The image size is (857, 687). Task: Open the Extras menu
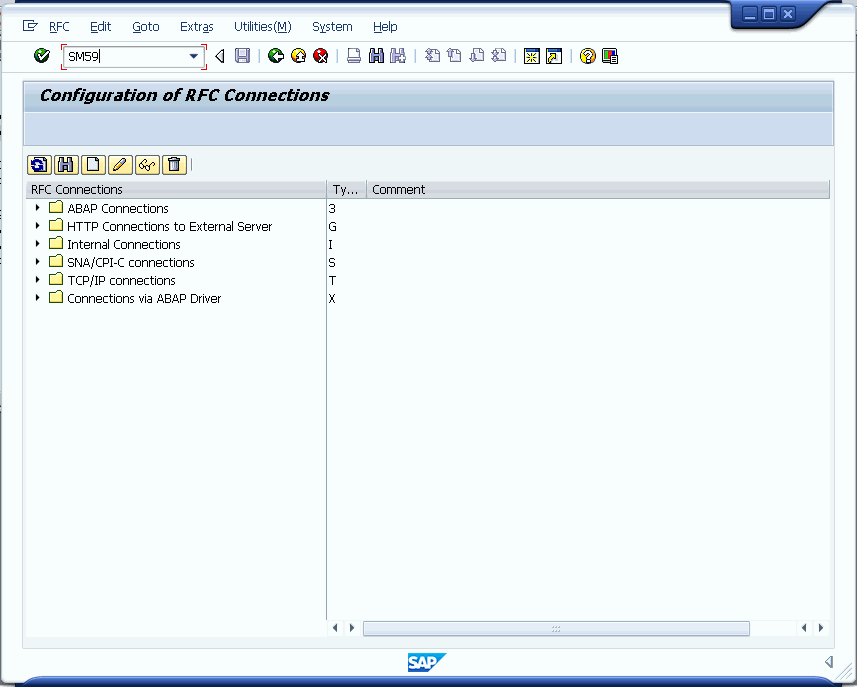pos(197,26)
